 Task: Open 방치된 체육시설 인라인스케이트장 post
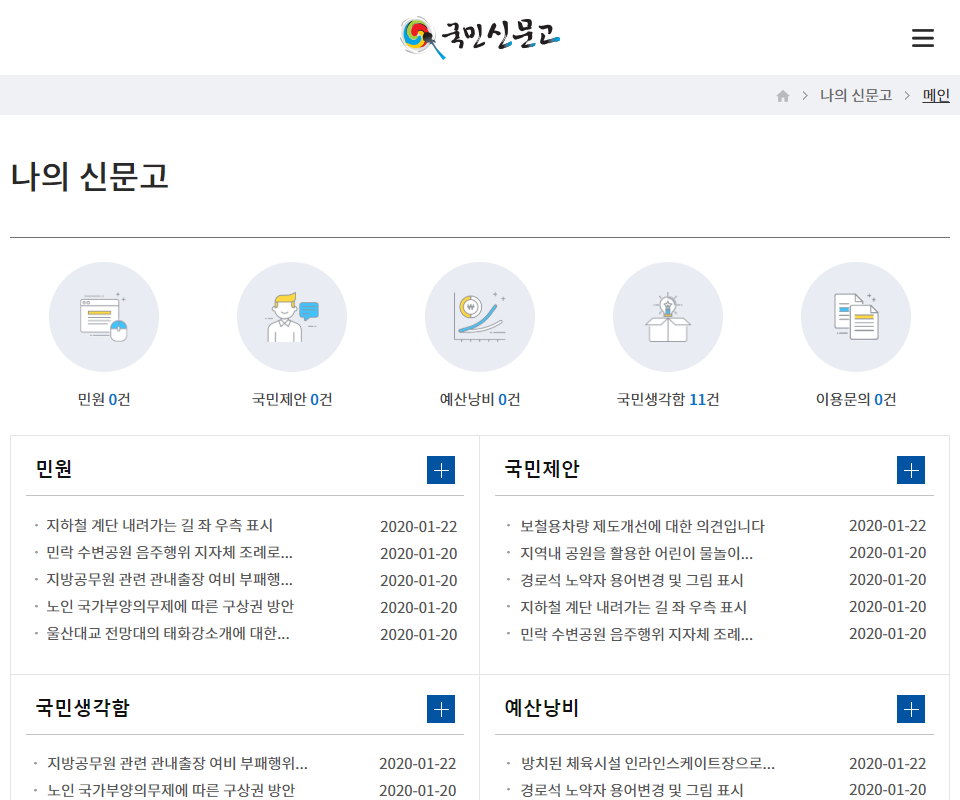click(648, 764)
